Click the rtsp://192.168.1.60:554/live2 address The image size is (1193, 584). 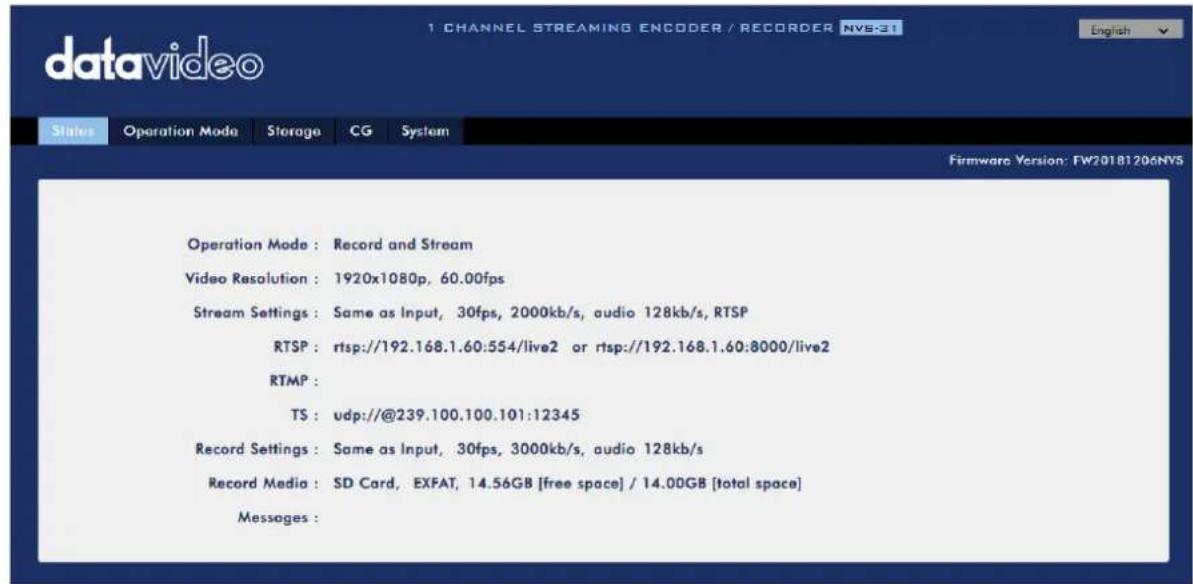(x=447, y=347)
